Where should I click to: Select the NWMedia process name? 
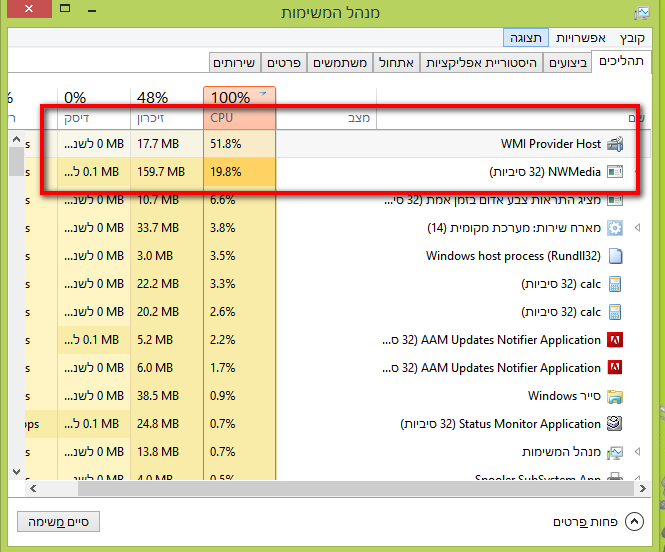[x=545, y=172]
